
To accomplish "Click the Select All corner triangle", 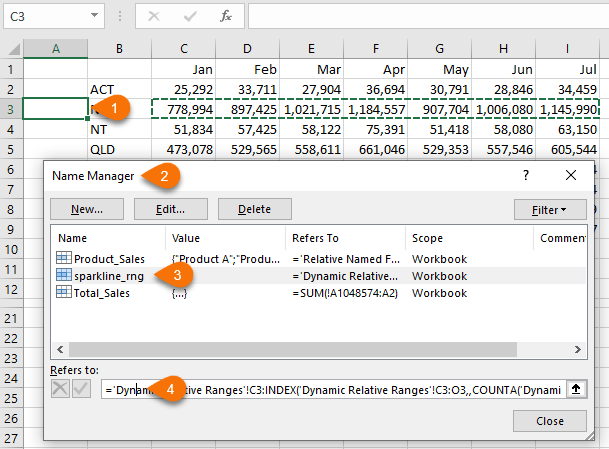I will 14,49.
